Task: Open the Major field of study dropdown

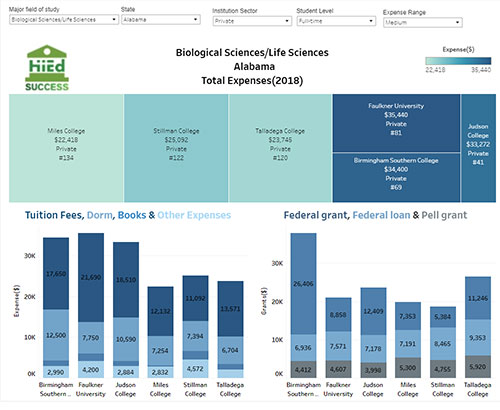Action: pyautogui.click(x=64, y=19)
